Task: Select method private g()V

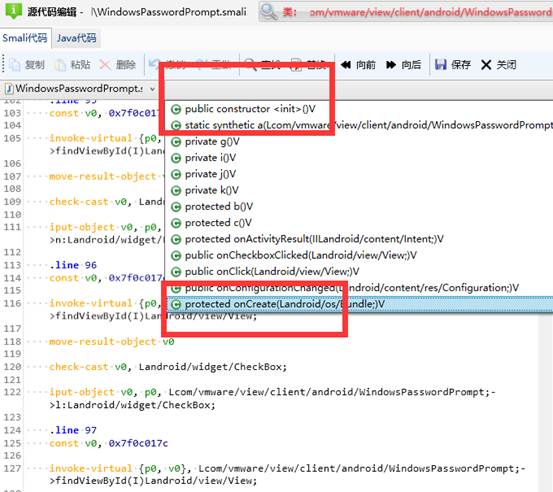Action: point(212,141)
